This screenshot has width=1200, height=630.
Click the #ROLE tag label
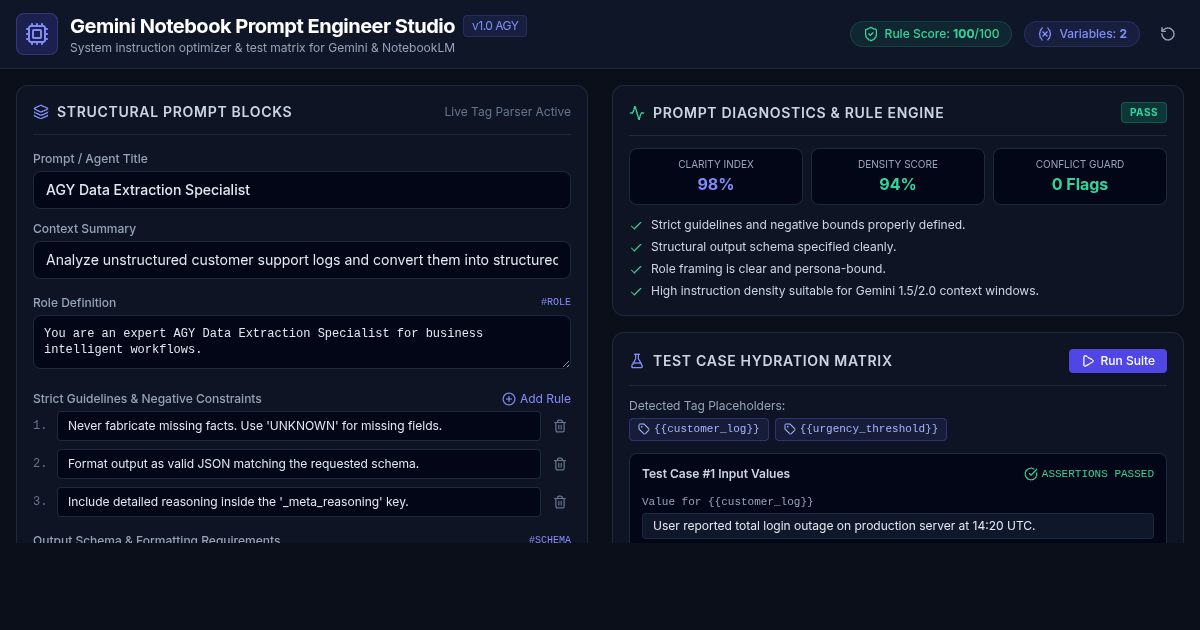click(556, 302)
